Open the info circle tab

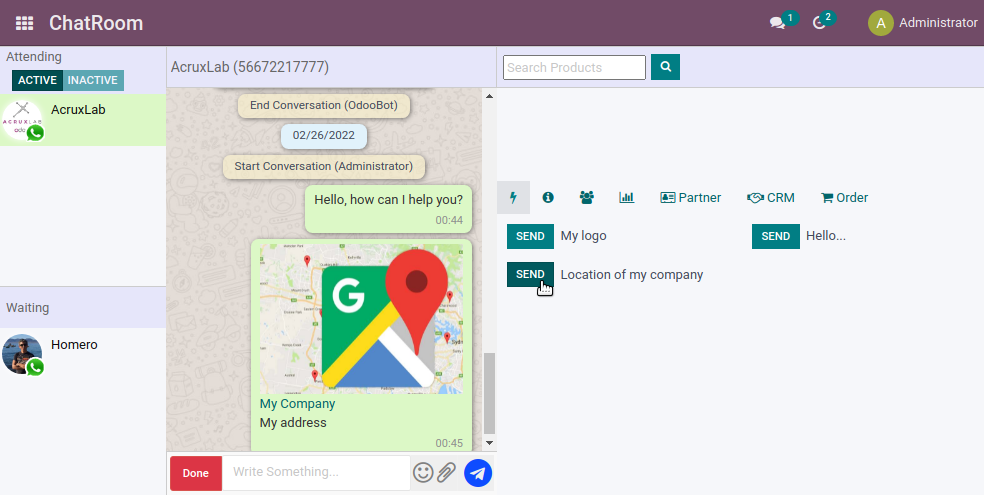pyautogui.click(x=548, y=198)
